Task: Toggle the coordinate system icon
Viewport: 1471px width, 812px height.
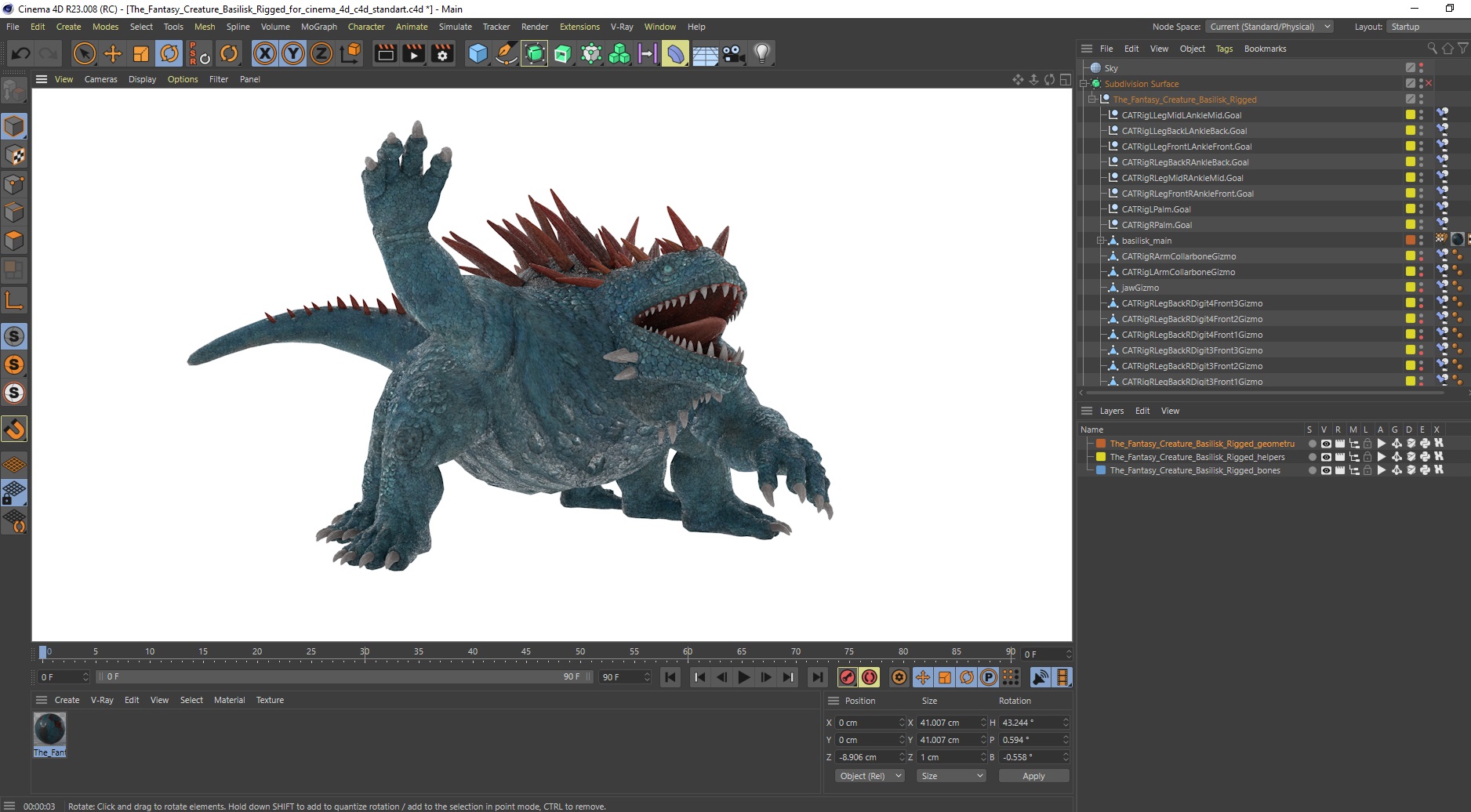Action: (350, 53)
